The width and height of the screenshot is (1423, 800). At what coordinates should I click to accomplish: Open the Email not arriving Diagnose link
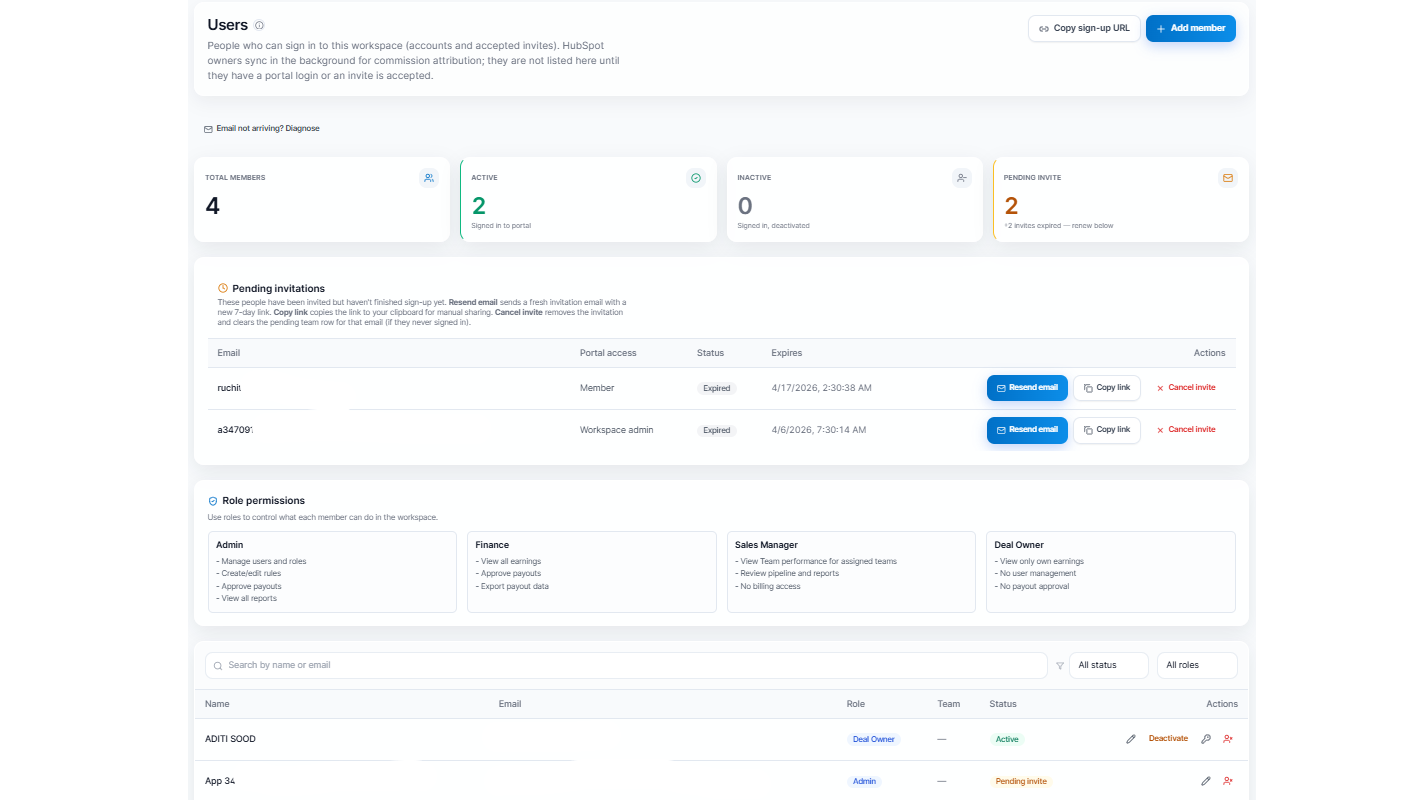click(262, 128)
